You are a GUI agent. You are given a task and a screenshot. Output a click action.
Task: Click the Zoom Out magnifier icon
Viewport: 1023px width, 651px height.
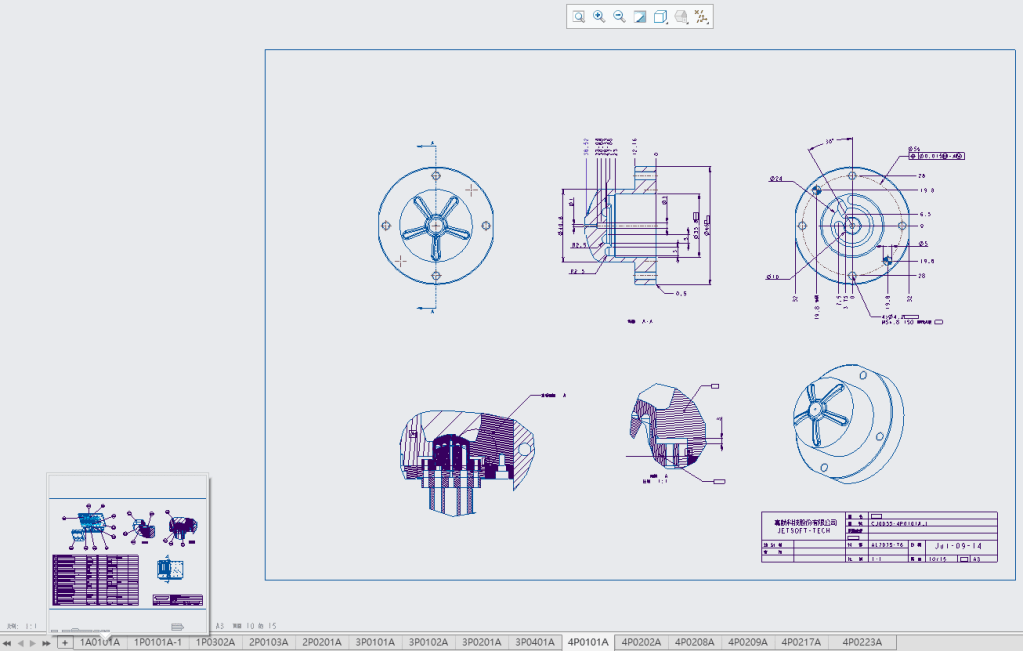coord(619,16)
